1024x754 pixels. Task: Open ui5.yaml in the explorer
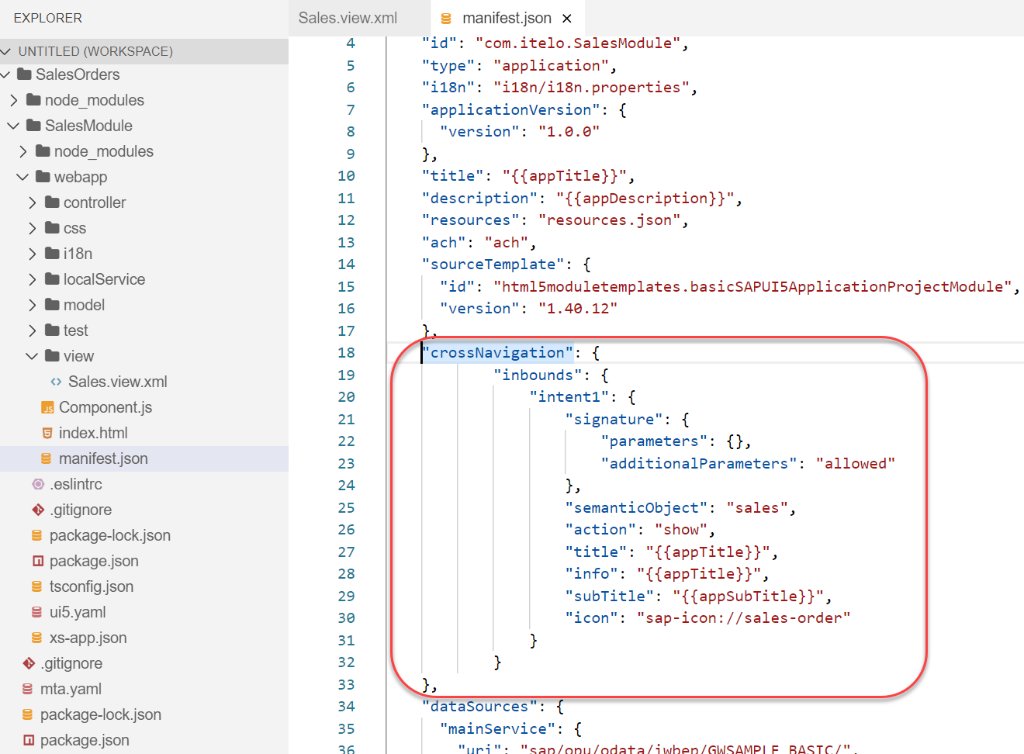77,612
